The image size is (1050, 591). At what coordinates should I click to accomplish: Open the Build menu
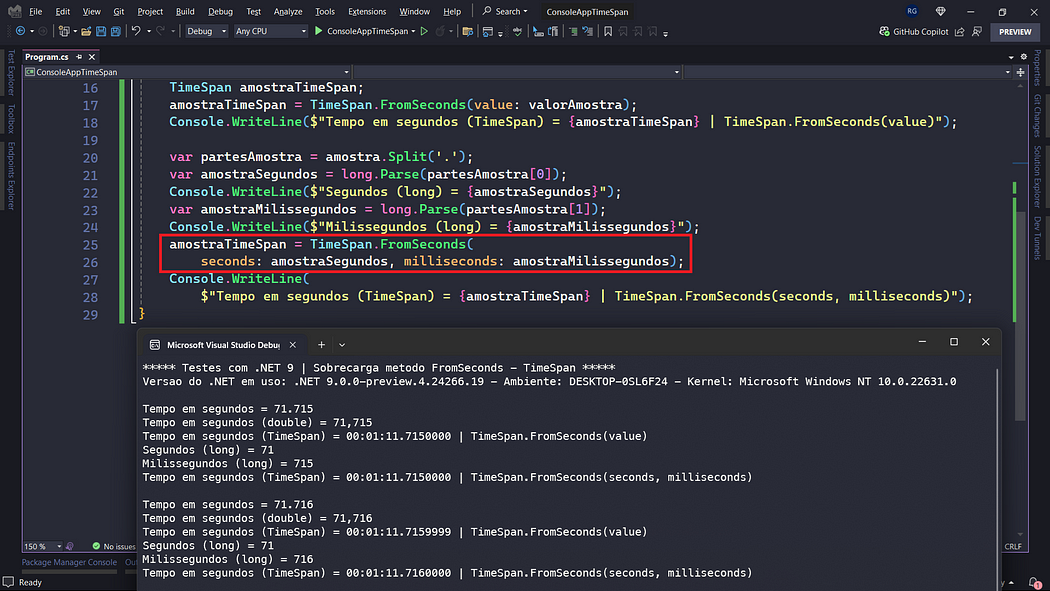coord(185,11)
